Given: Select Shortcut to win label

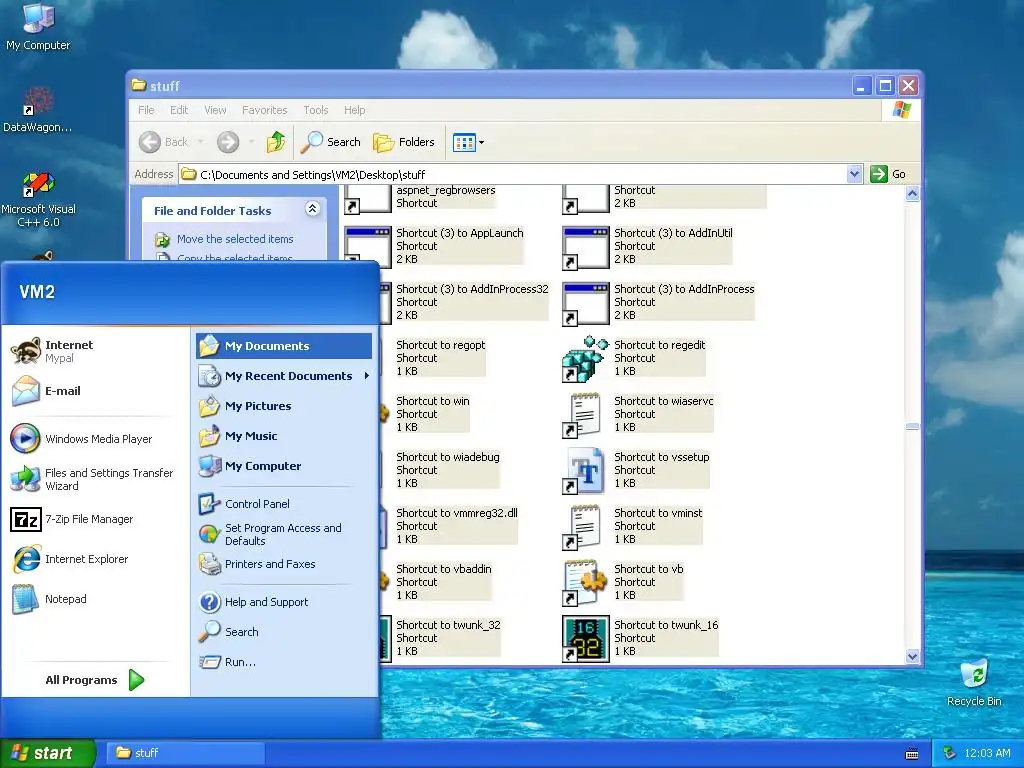Looking at the screenshot, I should [x=432, y=401].
